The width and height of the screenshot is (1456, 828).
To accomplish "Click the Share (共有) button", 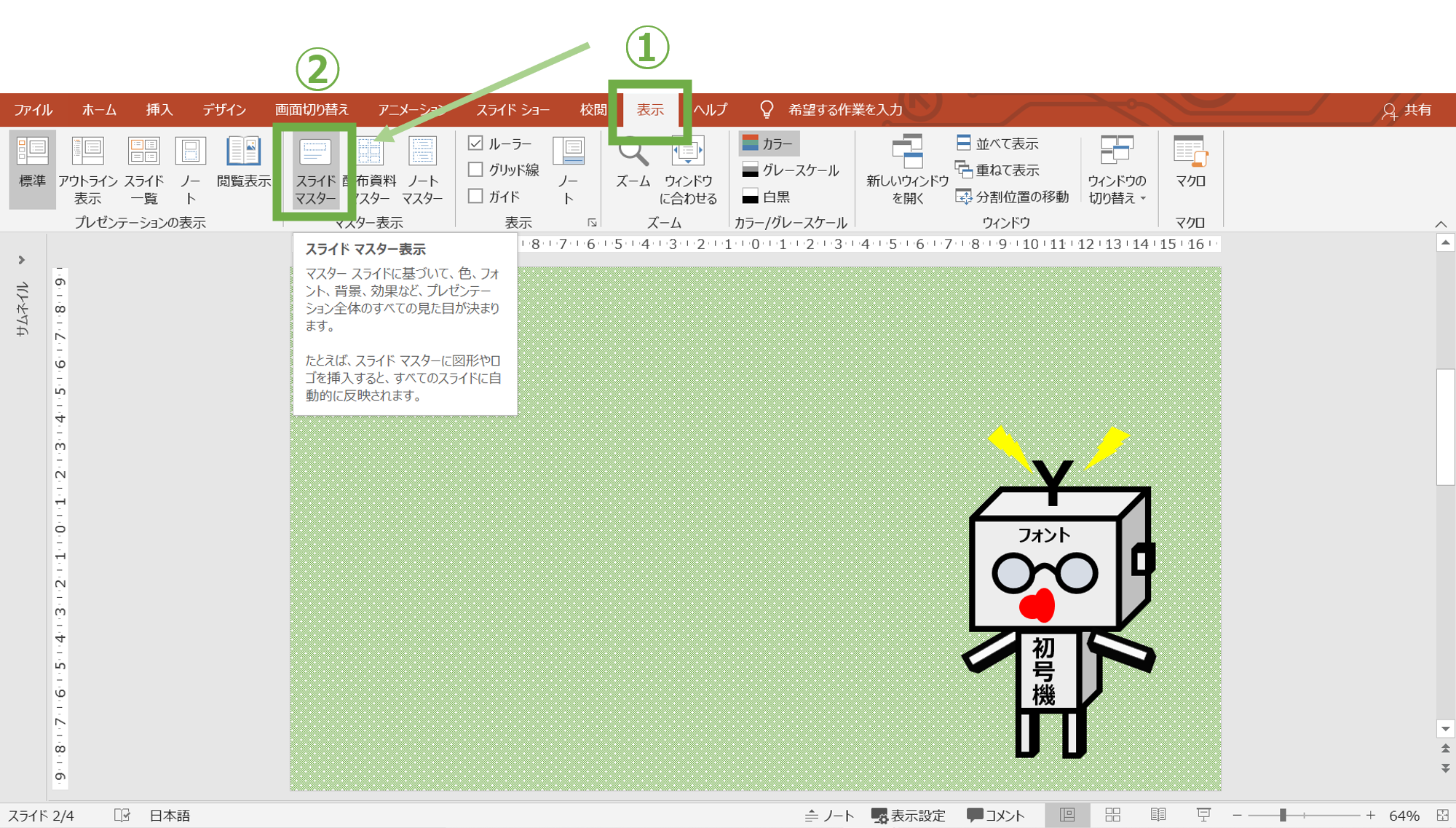I will [x=1407, y=110].
